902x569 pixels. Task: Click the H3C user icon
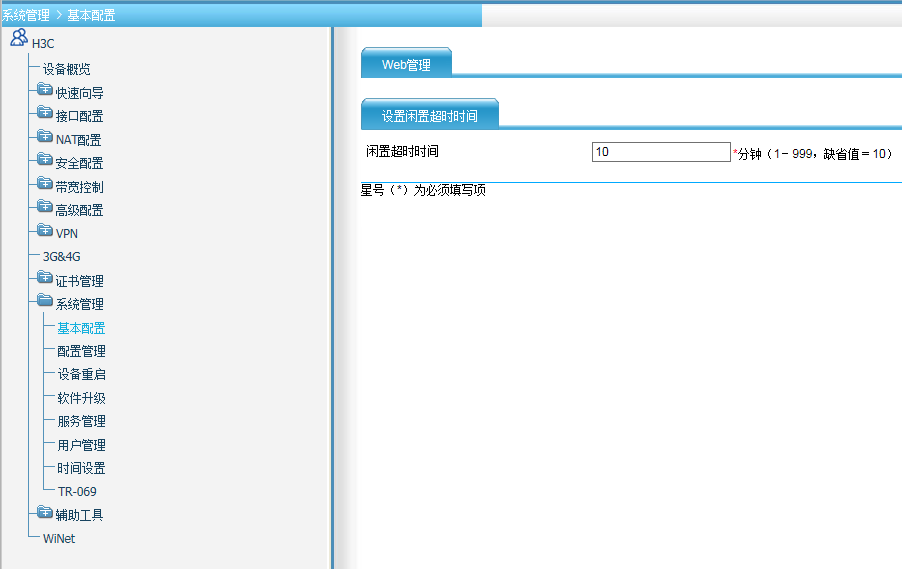pyautogui.click(x=19, y=38)
